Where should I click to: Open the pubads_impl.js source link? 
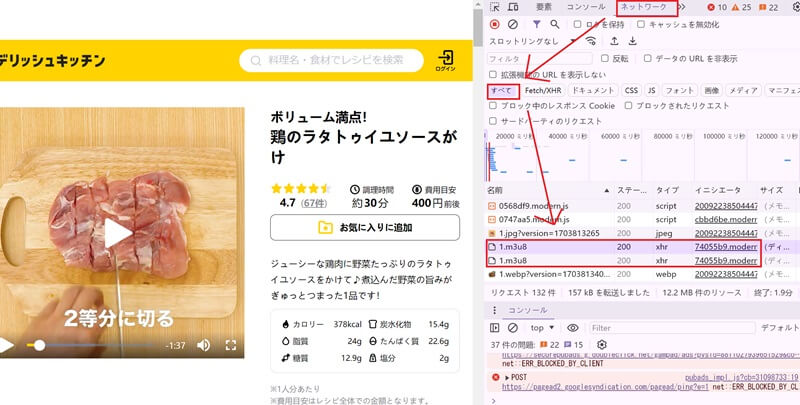click(x=741, y=377)
